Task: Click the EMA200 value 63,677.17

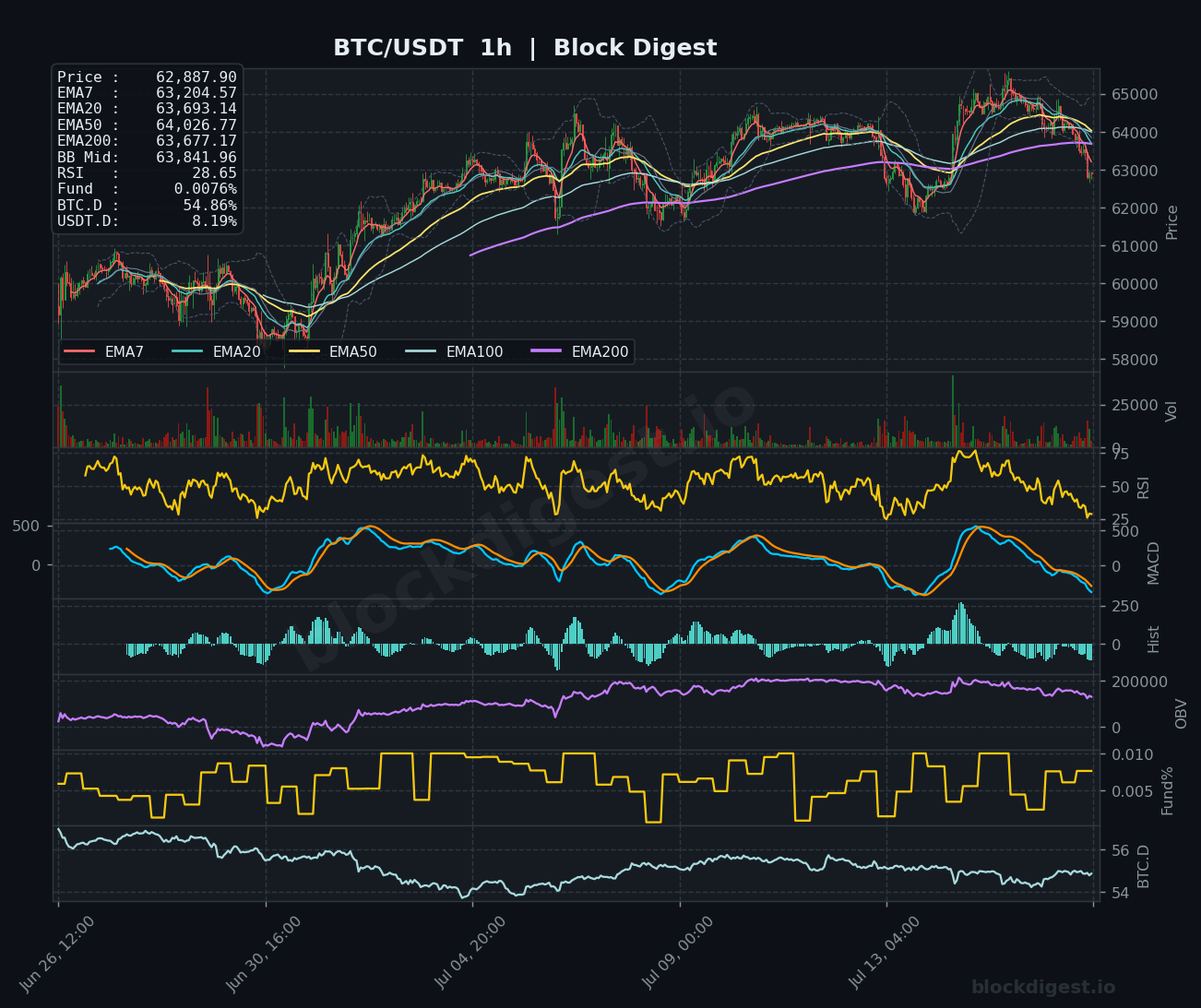Action: [196, 141]
